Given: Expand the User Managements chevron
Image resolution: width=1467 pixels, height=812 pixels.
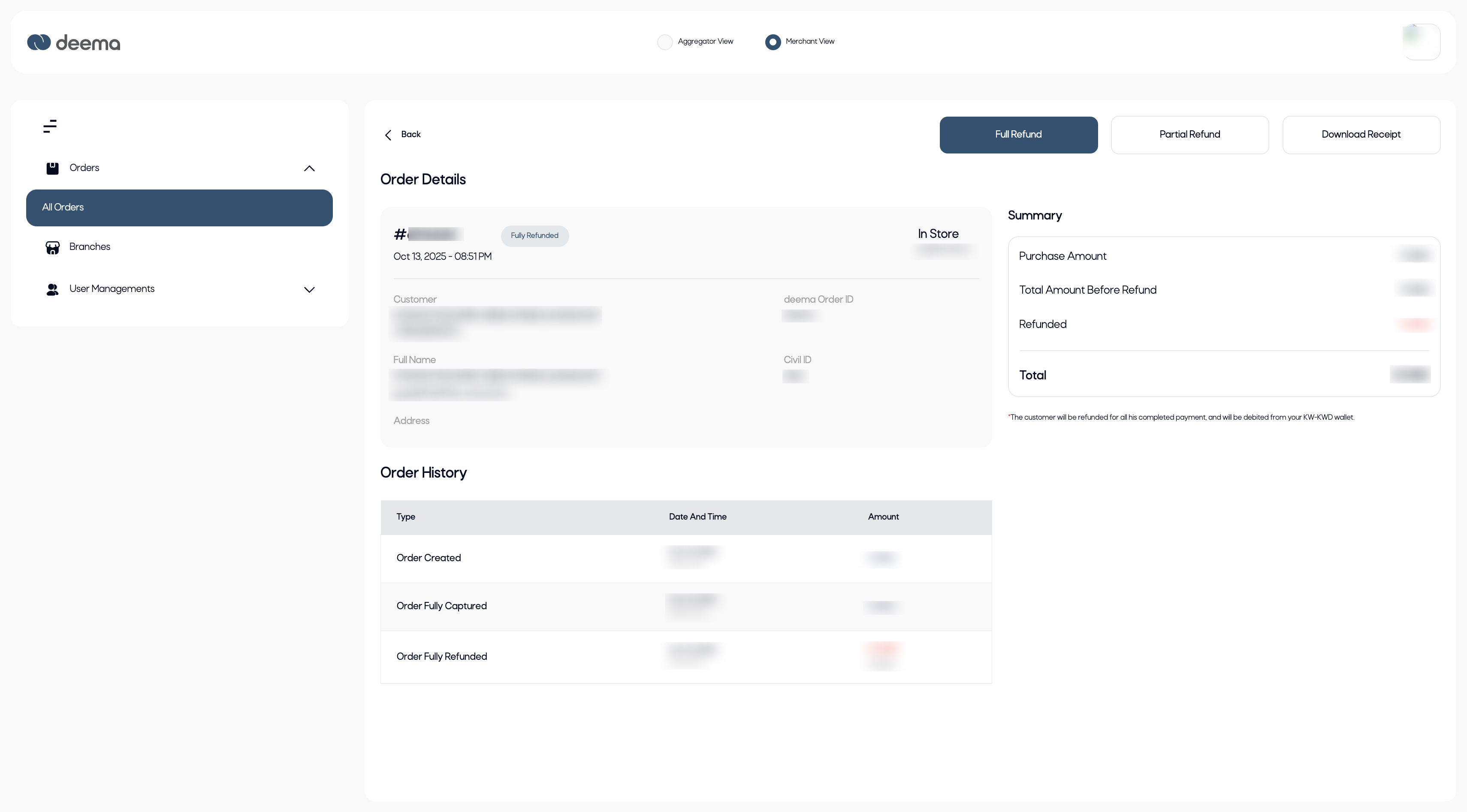Looking at the screenshot, I should [x=309, y=290].
